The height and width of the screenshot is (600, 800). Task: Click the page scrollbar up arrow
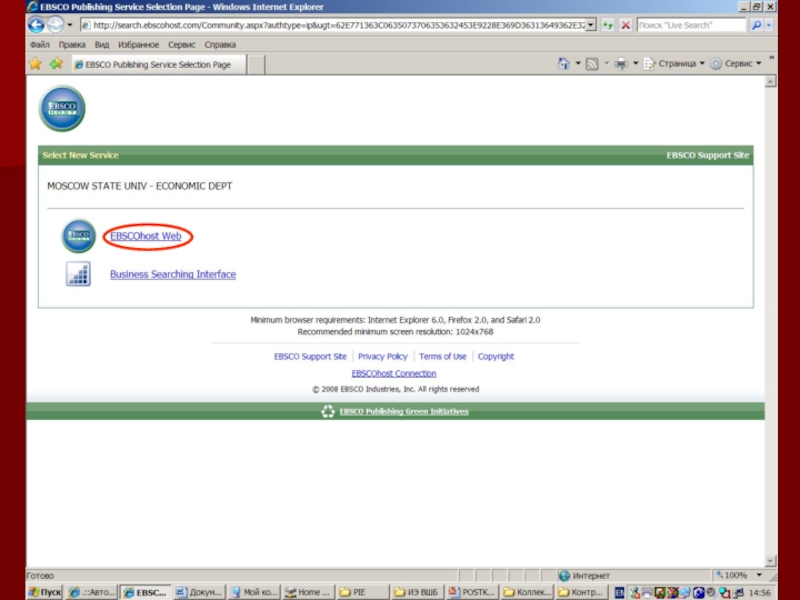pyautogui.click(x=770, y=82)
